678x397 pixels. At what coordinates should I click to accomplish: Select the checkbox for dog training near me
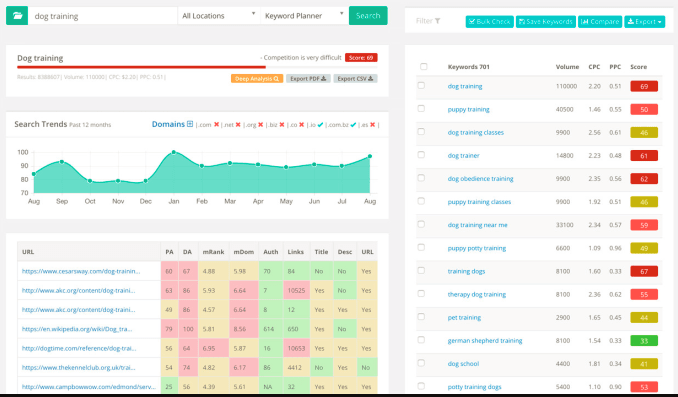421,224
